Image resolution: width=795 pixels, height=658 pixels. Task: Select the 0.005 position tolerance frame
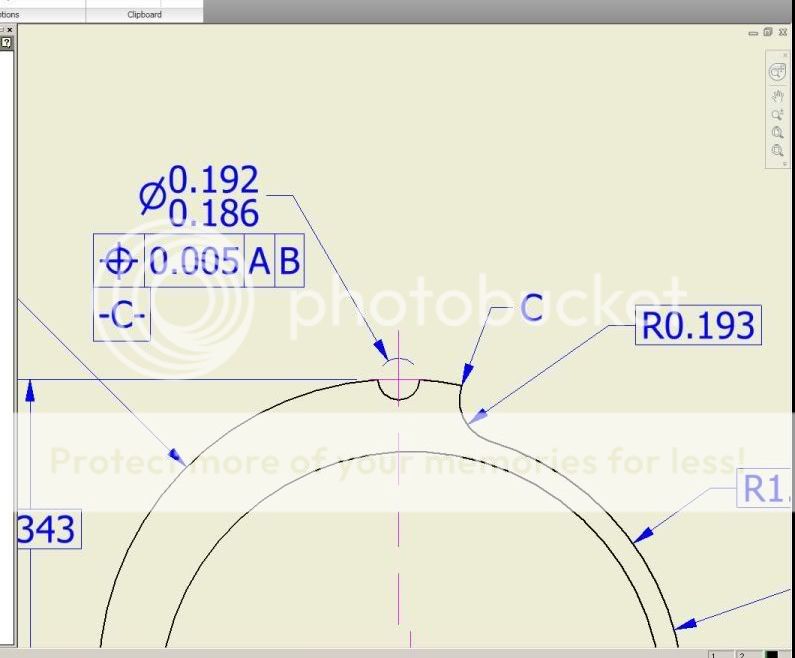pos(194,261)
